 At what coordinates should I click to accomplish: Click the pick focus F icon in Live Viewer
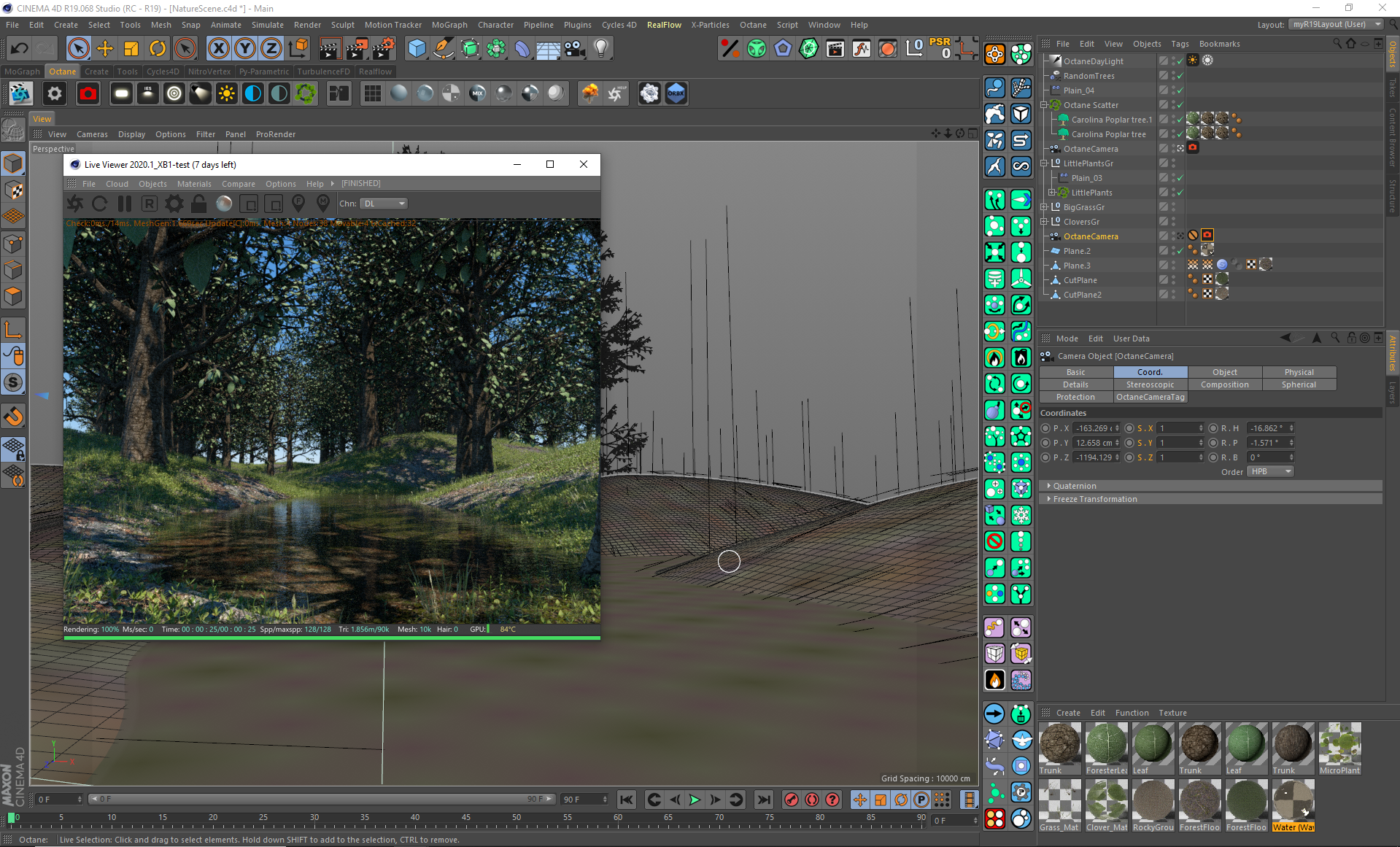pyautogui.click(x=298, y=204)
